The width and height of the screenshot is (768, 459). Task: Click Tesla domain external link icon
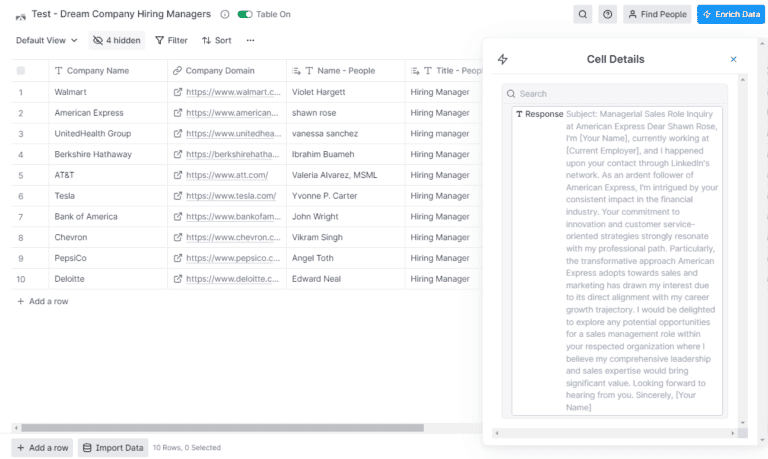[178, 196]
